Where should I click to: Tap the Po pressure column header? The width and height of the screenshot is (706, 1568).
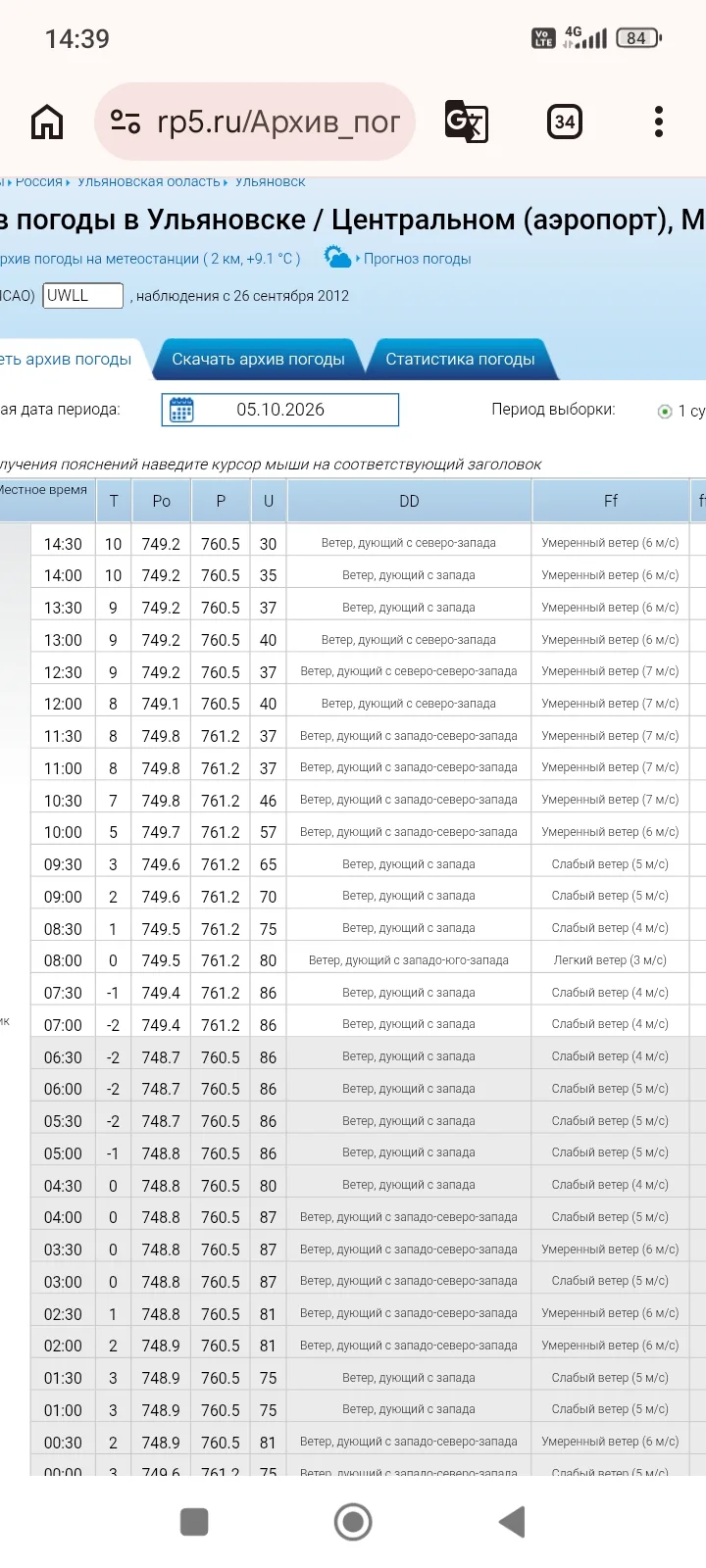click(162, 501)
